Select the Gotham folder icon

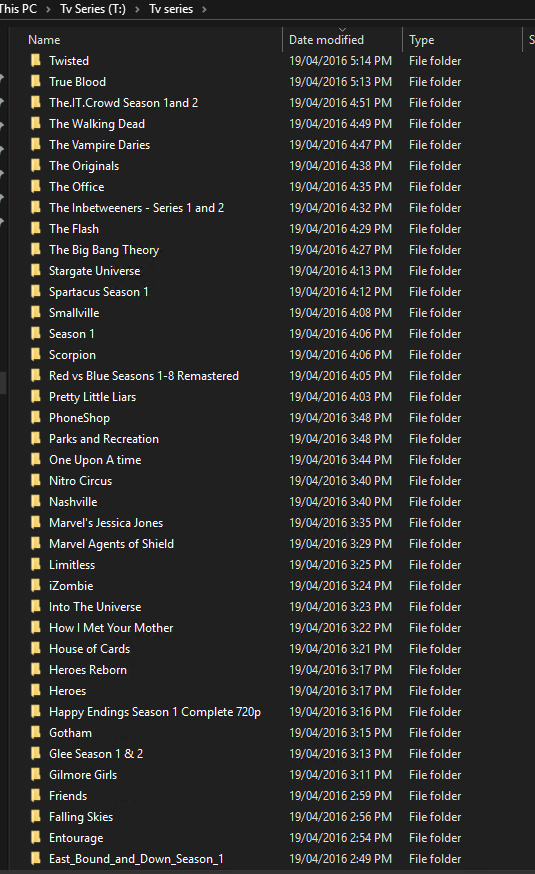pos(36,732)
